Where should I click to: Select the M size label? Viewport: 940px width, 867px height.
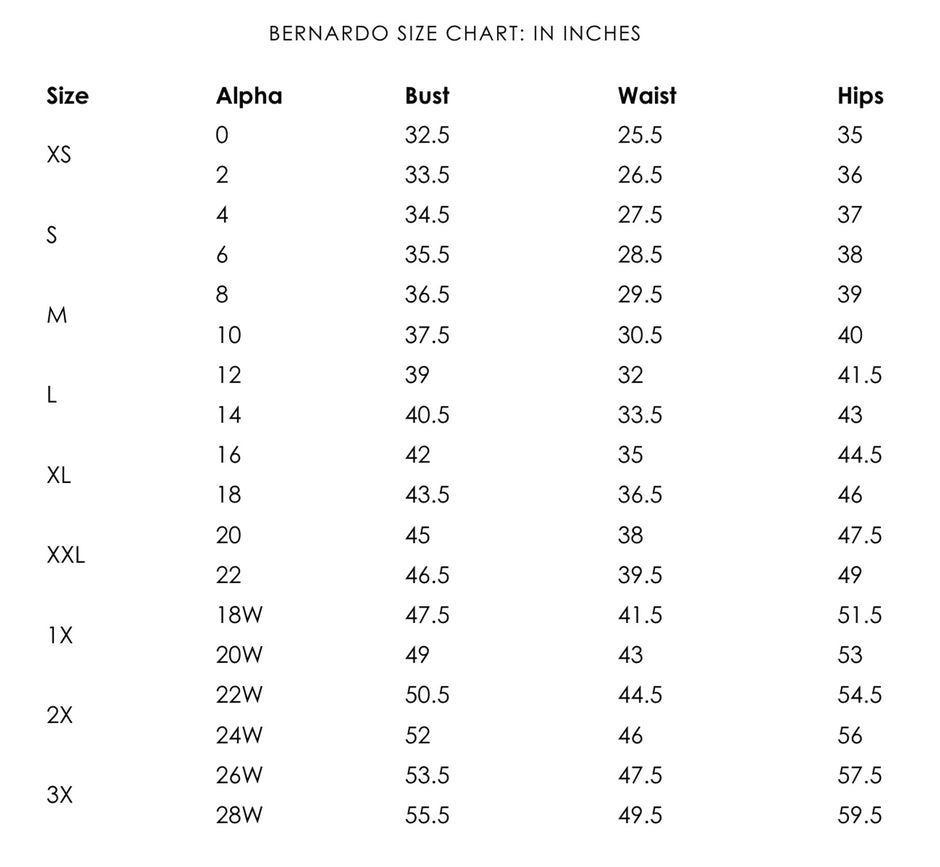(x=57, y=315)
